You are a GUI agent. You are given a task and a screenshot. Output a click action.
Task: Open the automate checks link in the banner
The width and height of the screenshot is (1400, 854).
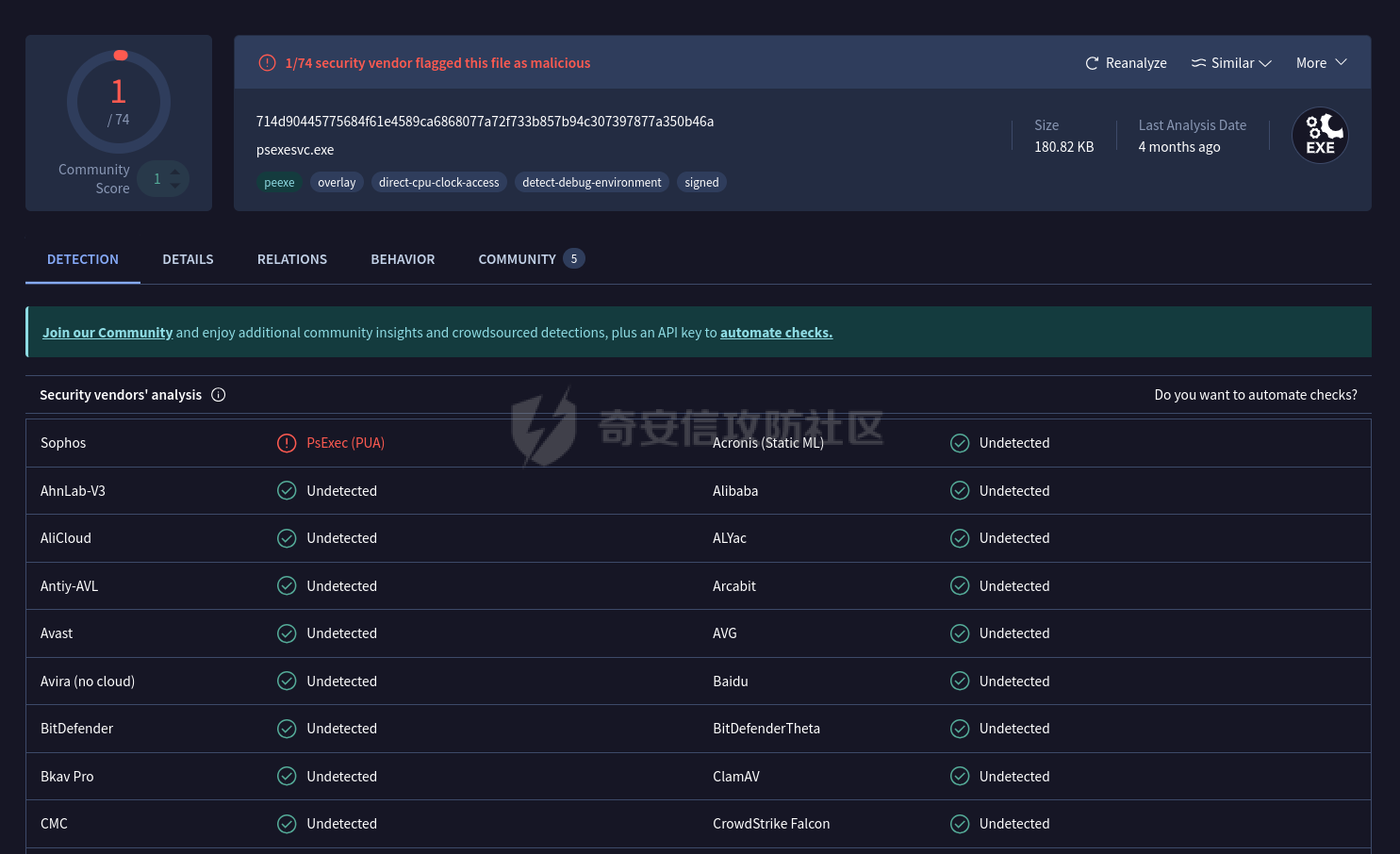point(776,333)
